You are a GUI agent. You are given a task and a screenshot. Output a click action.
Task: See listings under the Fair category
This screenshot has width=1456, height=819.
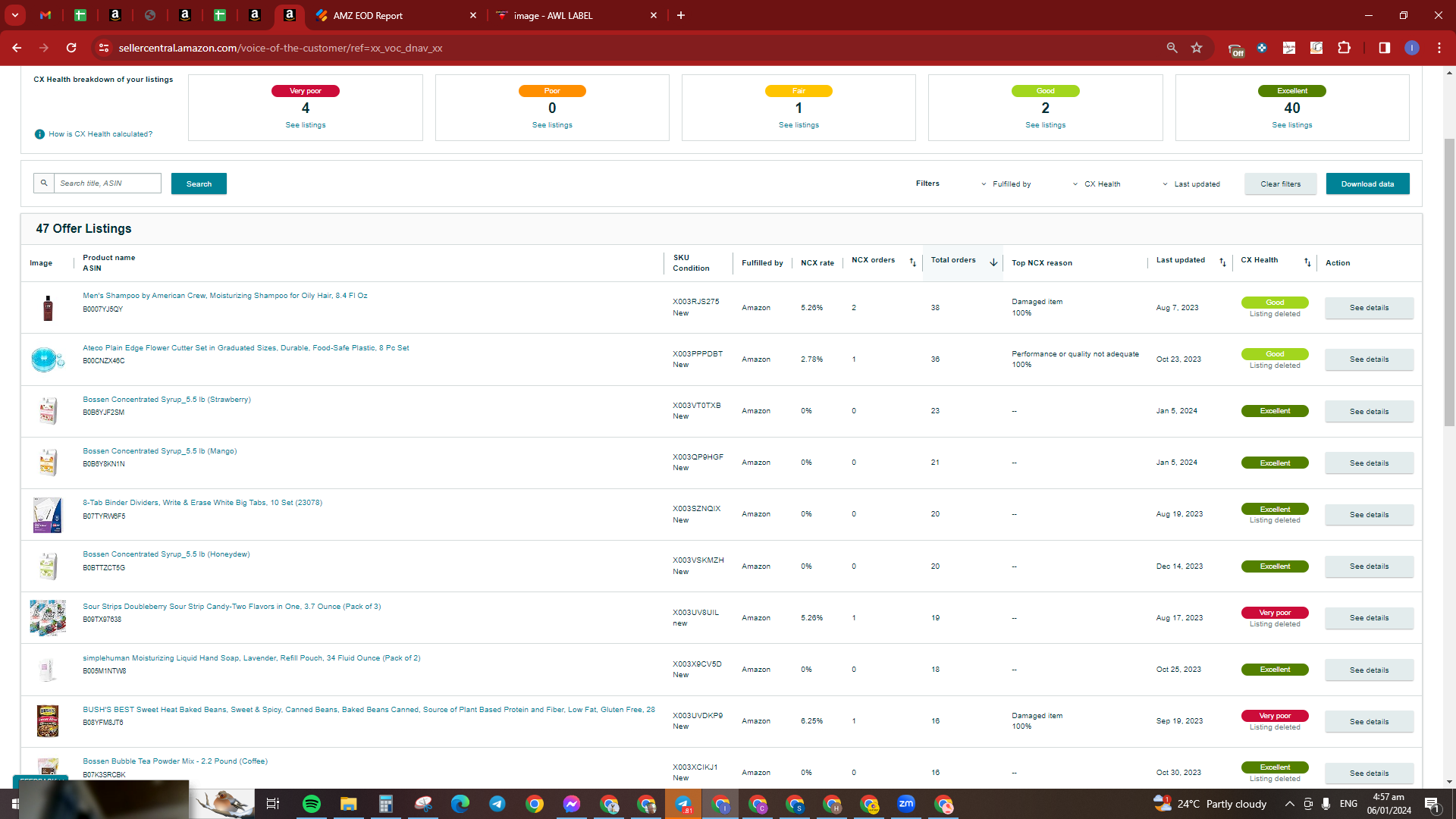click(799, 125)
